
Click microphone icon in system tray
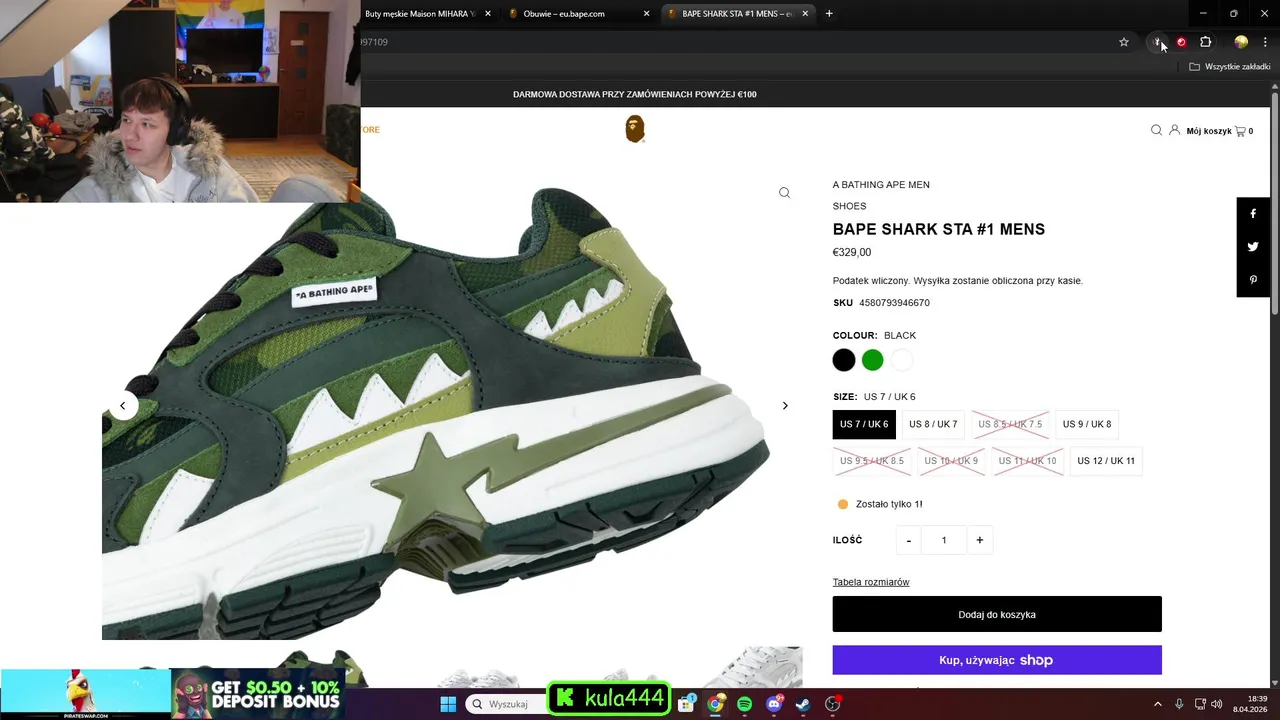click(1179, 704)
